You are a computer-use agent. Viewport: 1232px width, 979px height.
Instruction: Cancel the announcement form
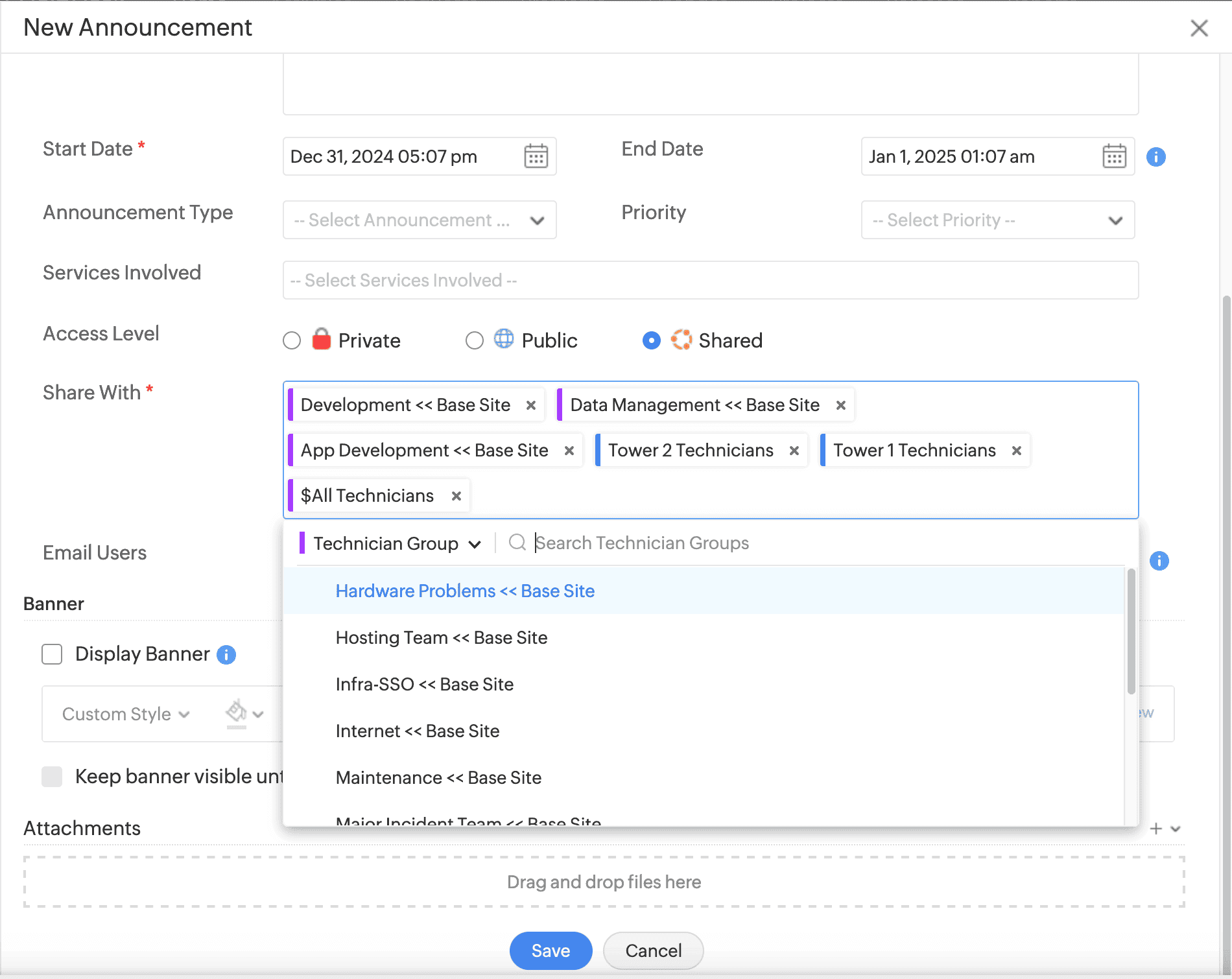[653, 950]
